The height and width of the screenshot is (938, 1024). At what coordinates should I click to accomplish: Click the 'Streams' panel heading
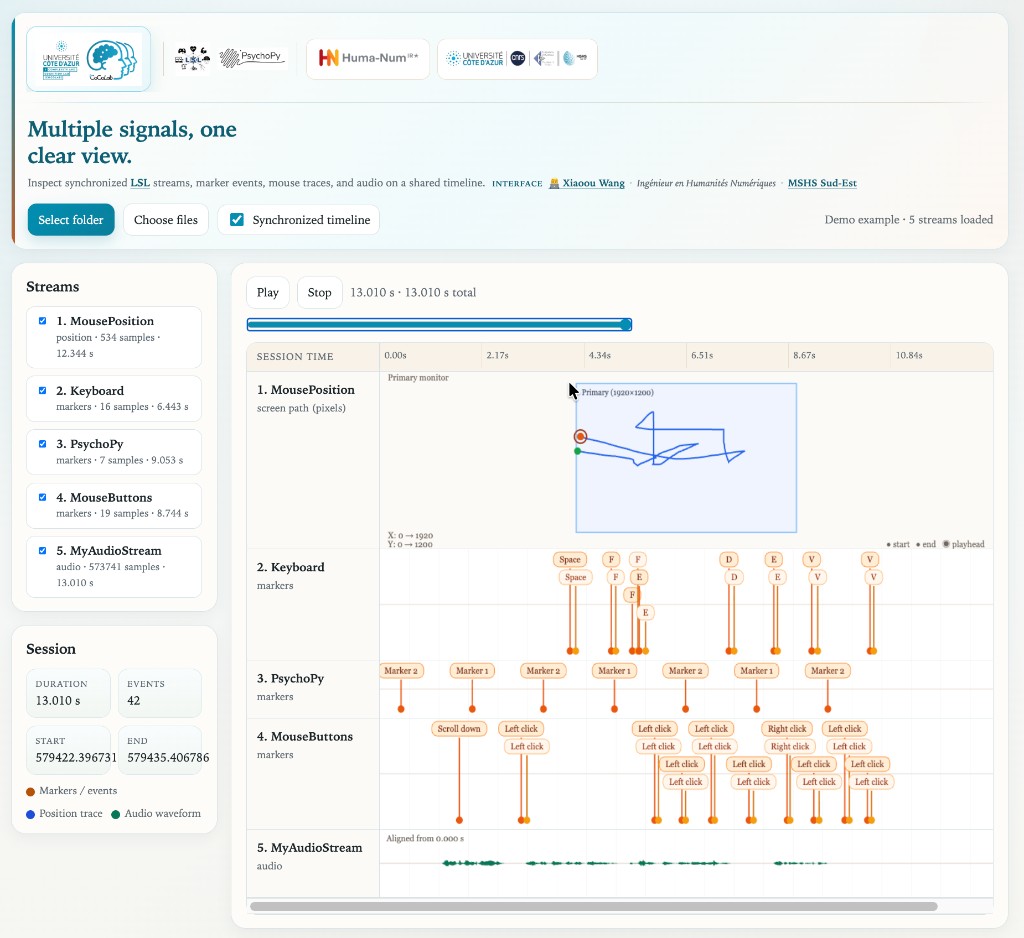pos(52,287)
